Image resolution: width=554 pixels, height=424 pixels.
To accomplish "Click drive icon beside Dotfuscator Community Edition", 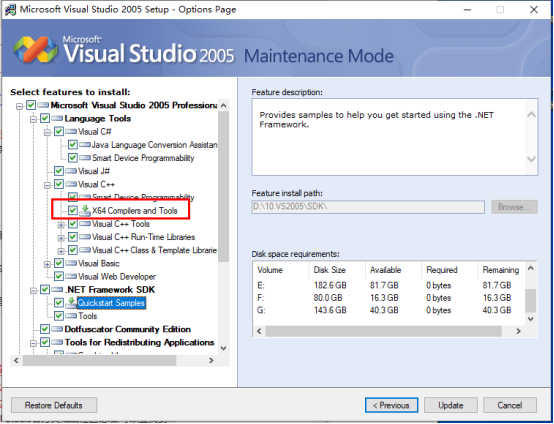I will (x=57, y=329).
